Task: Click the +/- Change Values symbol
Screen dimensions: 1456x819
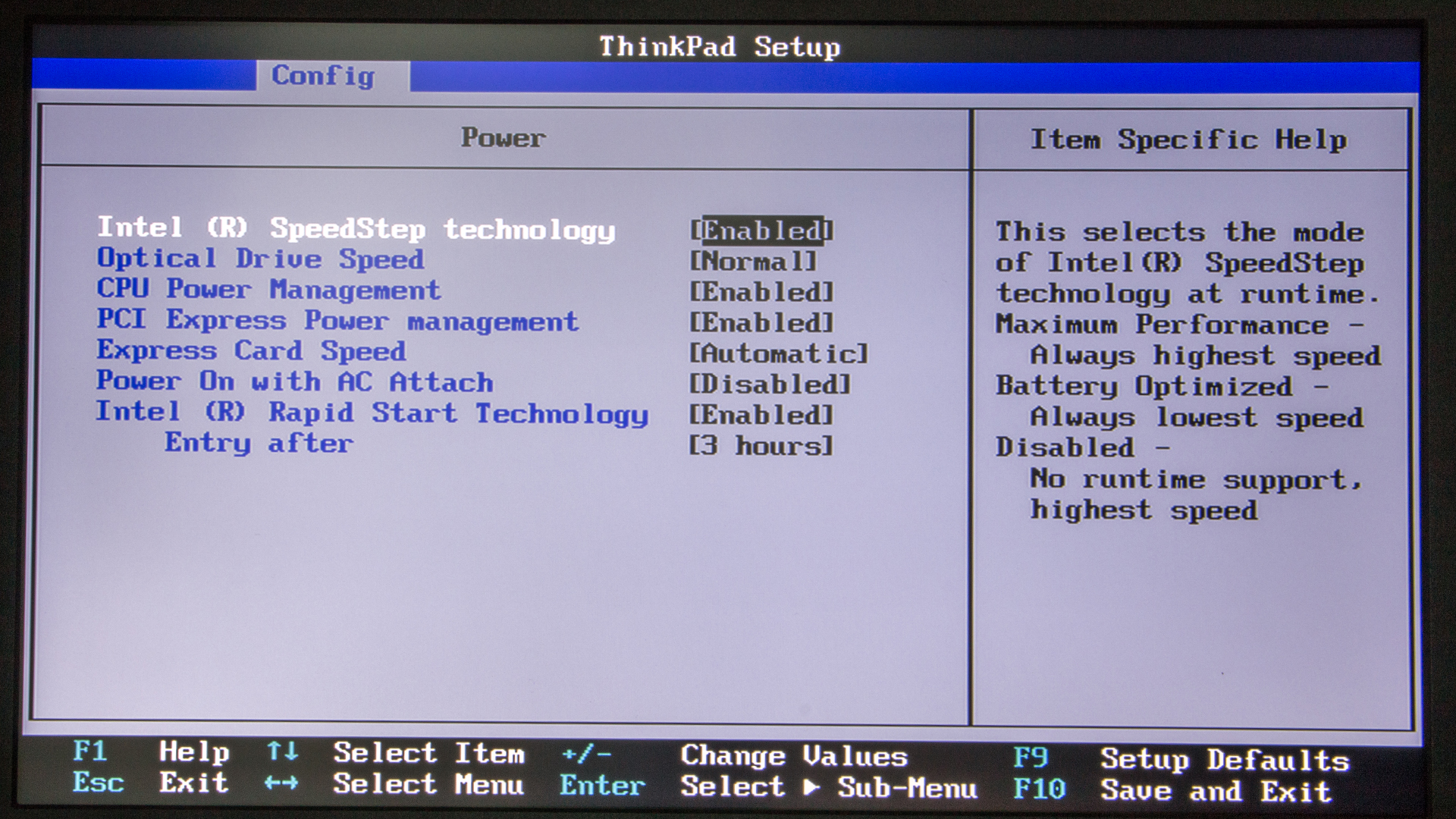Action: point(585,754)
